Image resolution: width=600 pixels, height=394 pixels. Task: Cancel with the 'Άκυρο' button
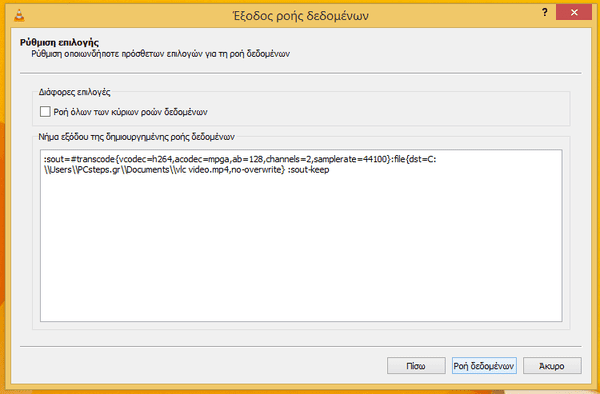coord(552,366)
